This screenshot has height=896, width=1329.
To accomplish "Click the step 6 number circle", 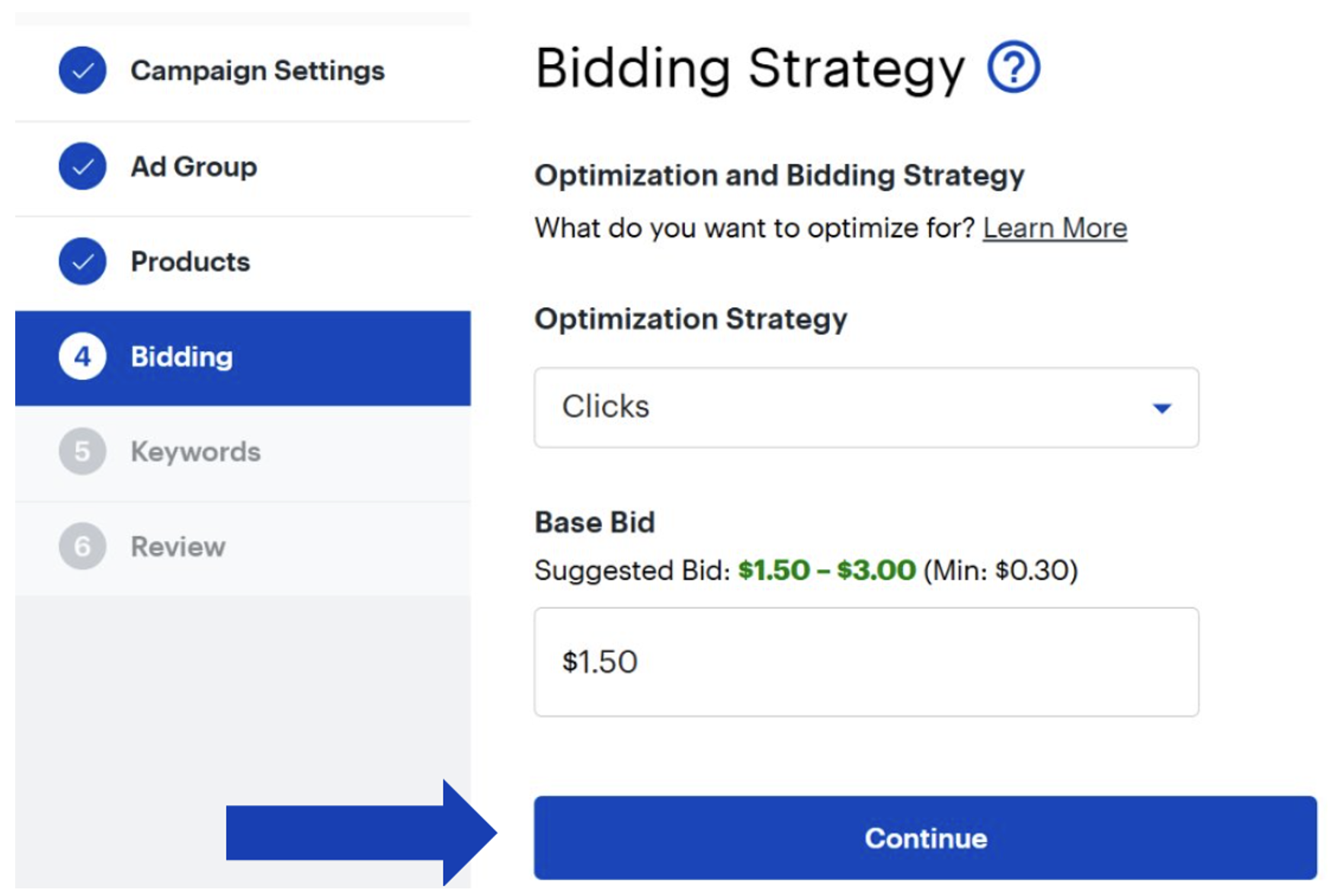I will click(x=82, y=546).
